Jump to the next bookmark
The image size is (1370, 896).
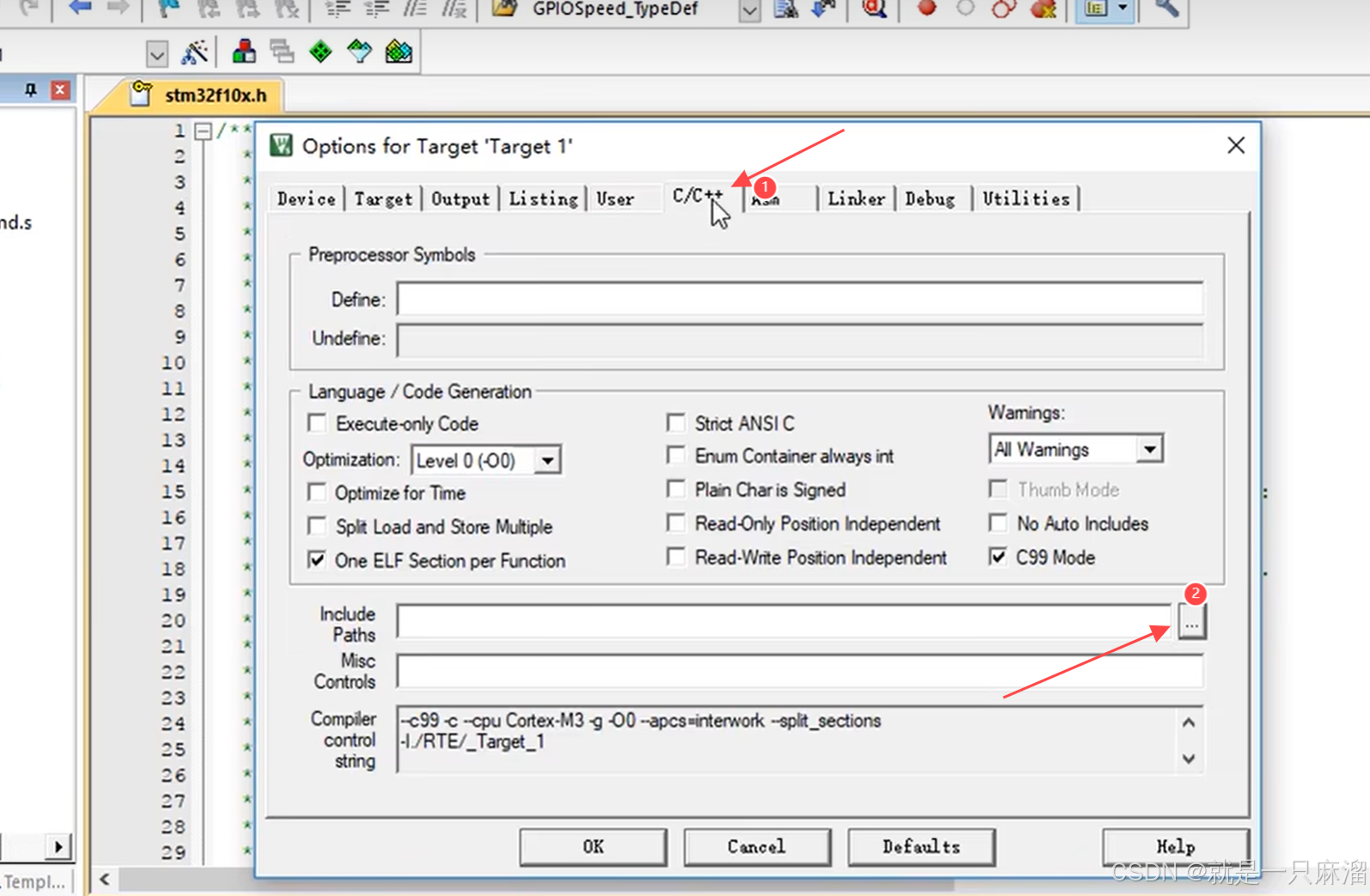click(247, 8)
